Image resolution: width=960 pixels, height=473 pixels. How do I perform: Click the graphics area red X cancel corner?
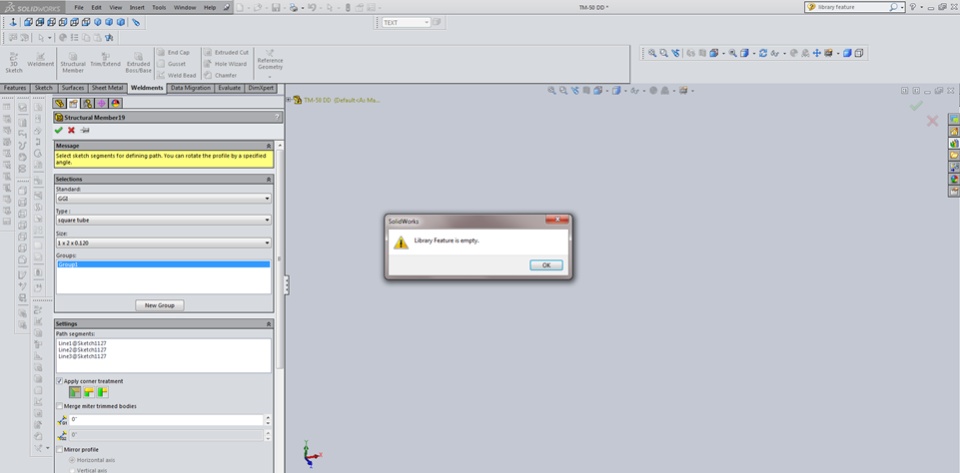tap(932, 121)
